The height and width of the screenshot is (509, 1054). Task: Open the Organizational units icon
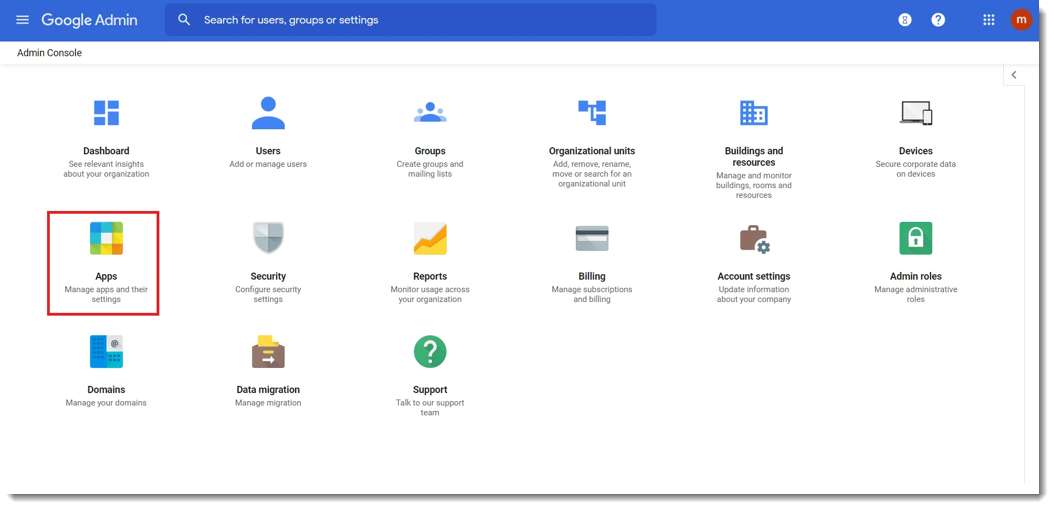592,112
